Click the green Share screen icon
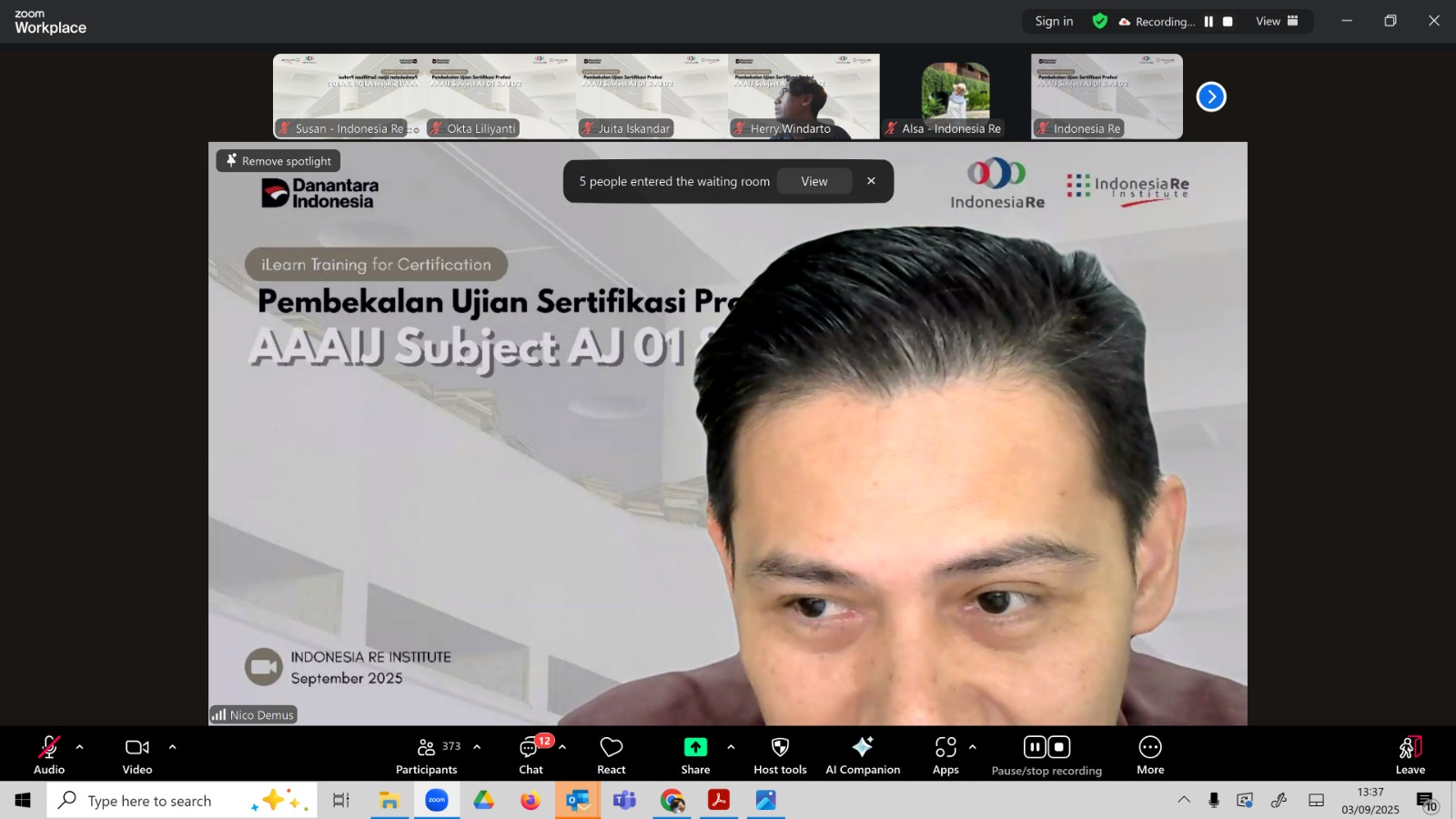 click(x=695, y=747)
